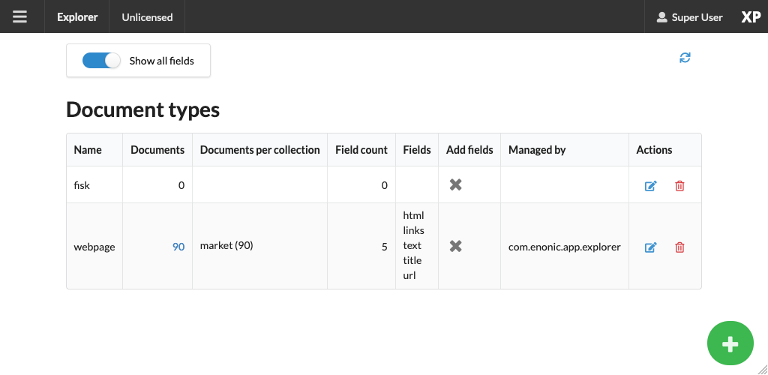Delete the webpage document type
The width and height of the screenshot is (768, 375).
(679, 247)
